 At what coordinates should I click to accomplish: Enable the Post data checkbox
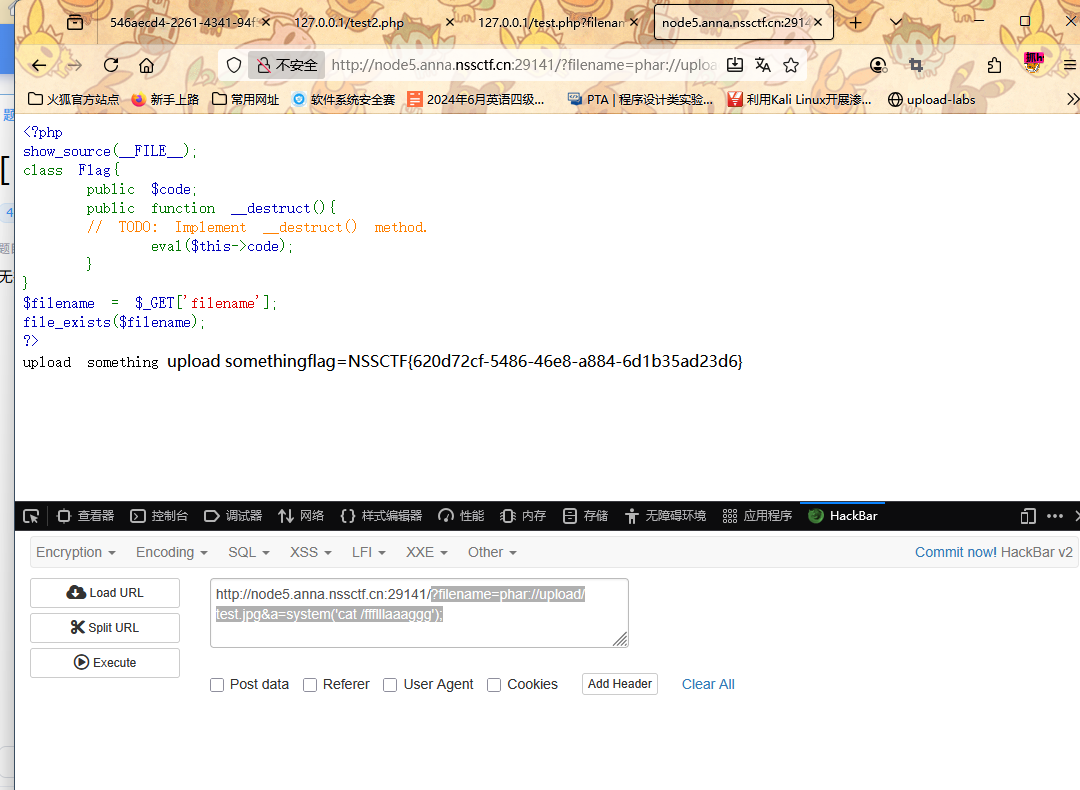[217, 685]
